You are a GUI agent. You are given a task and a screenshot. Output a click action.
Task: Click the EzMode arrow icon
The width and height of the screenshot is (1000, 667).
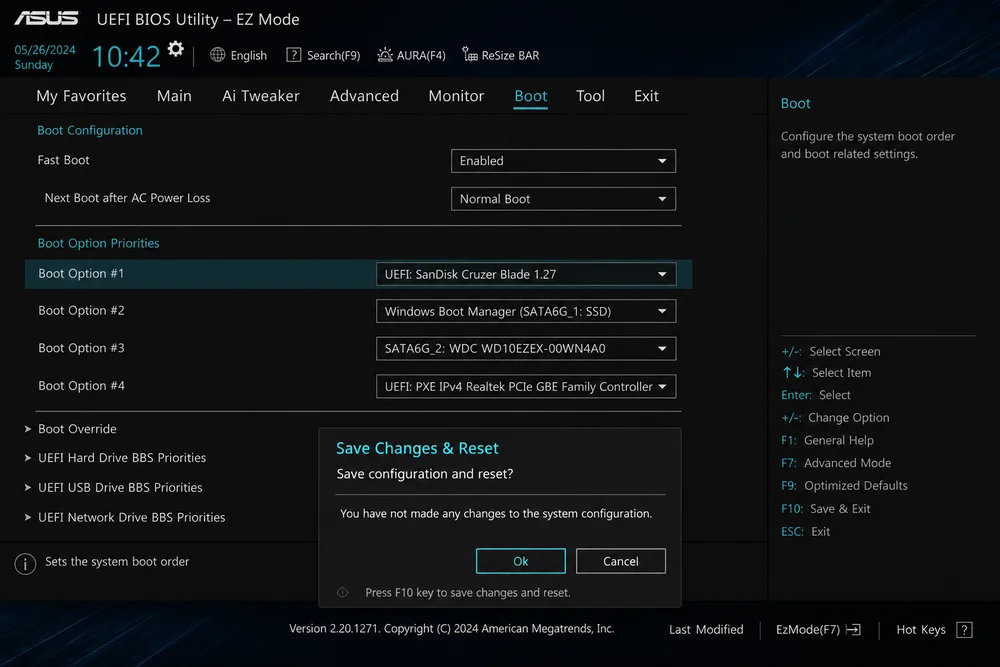pyautogui.click(x=853, y=630)
